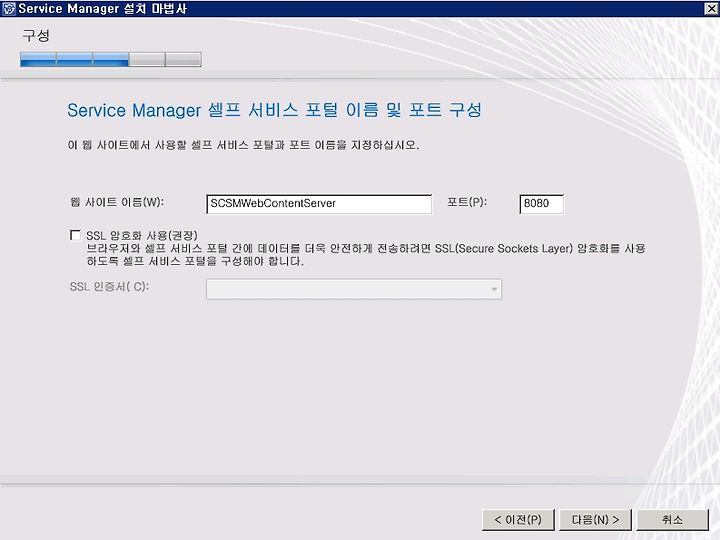This screenshot has height=540, width=720.
Task: Click the Service Manager title bar icon
Action: pyautogui.click(x=9, y=8)
